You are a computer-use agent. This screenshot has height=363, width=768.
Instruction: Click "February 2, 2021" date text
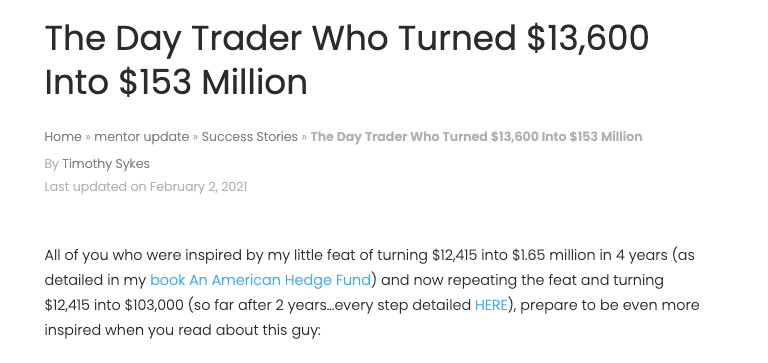click(x=198, y=187)
